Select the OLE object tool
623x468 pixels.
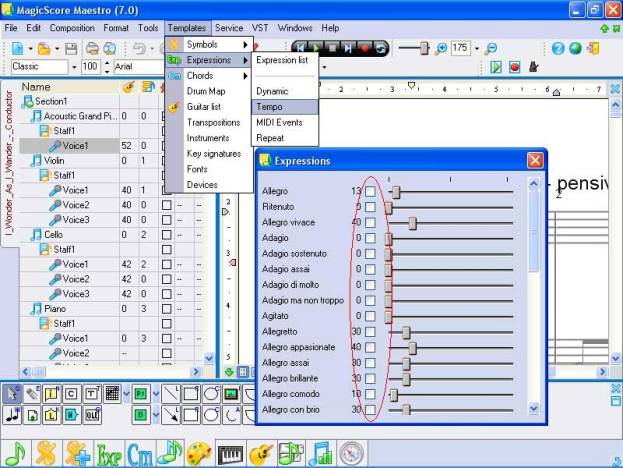tap(92, 415)
